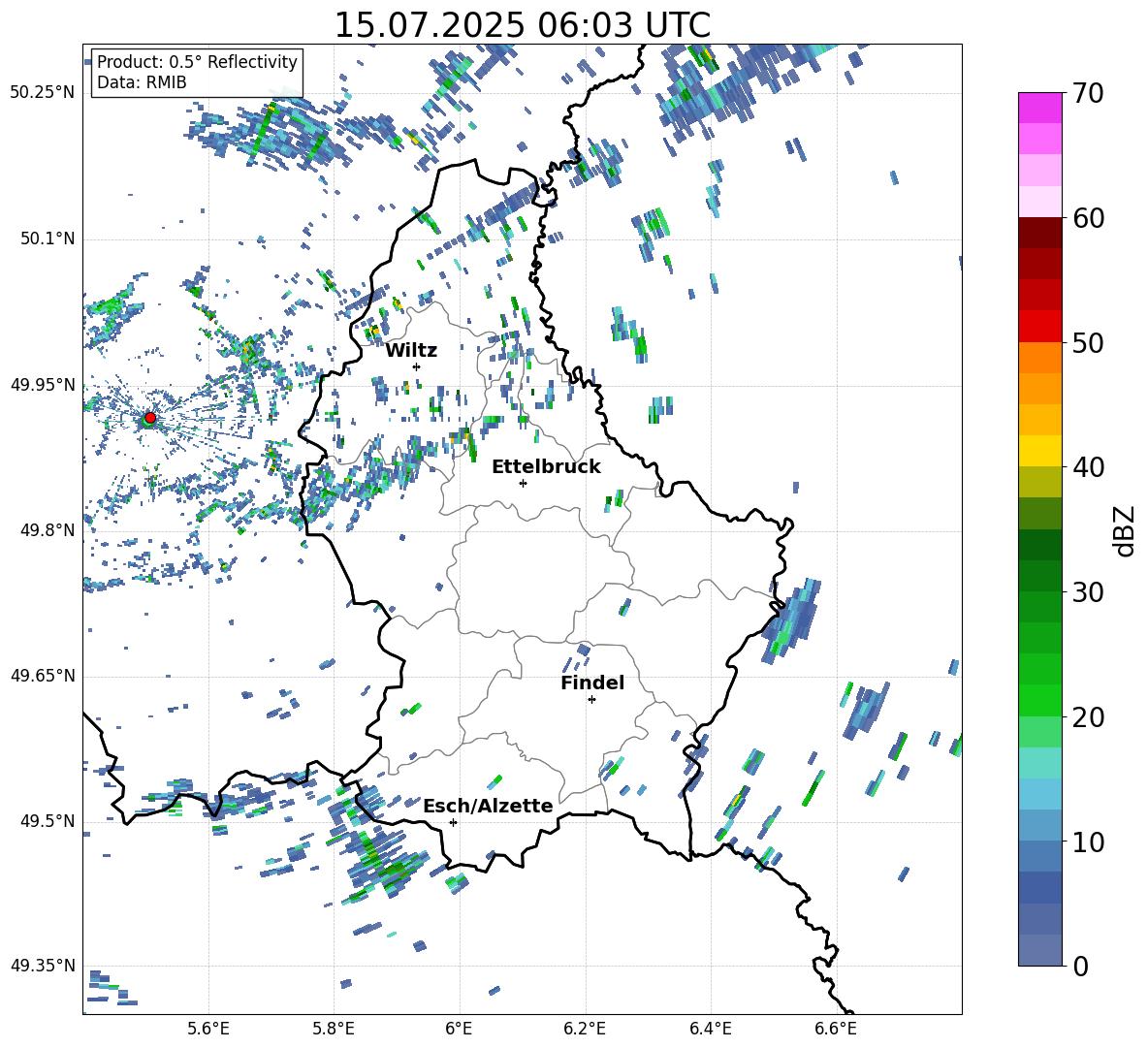Click the 49.65°N latitude tick label
This screenshot has height=1048, width=1148.
43,675
